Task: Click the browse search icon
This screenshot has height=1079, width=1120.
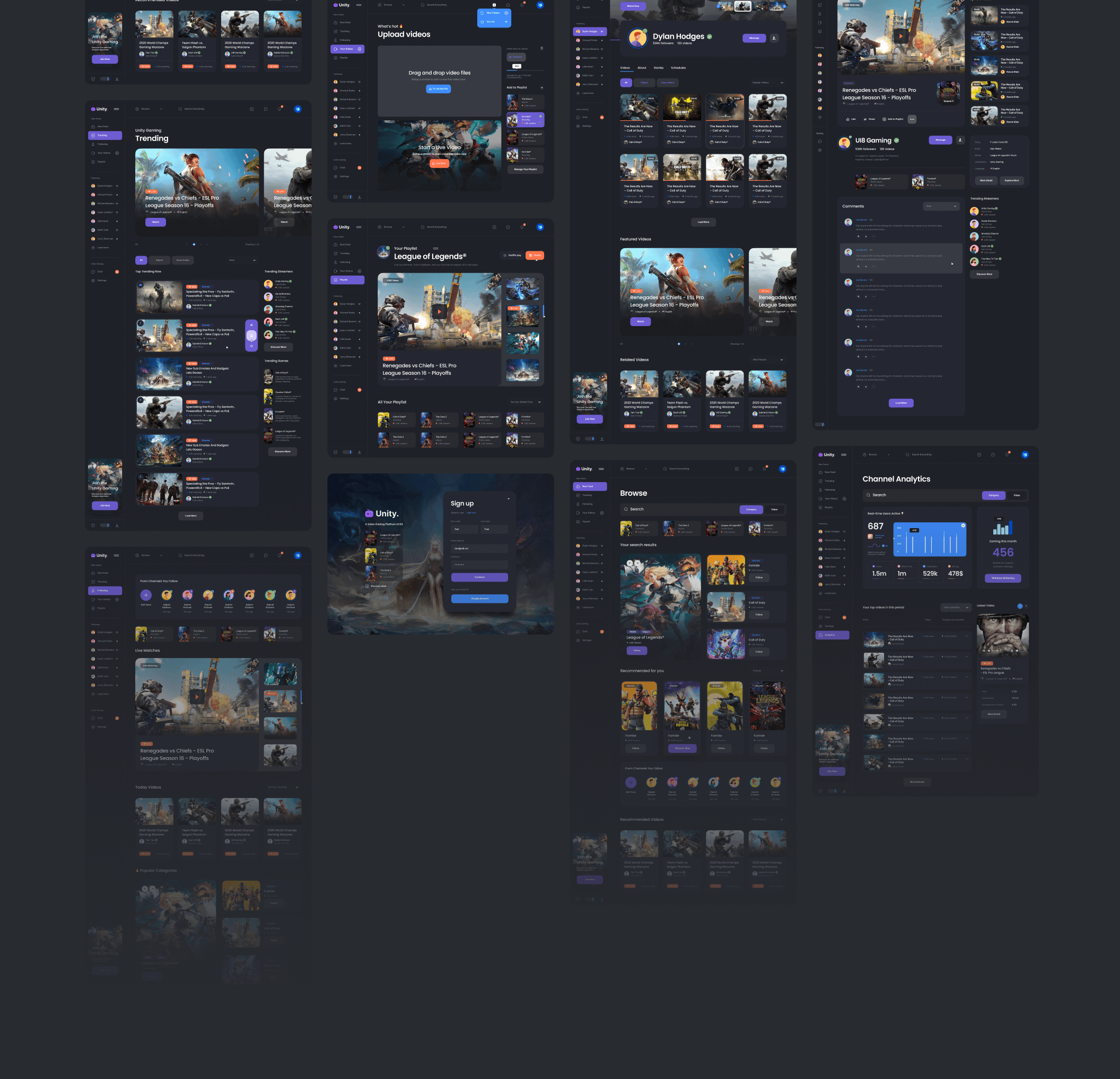Action: coord(628,509)
